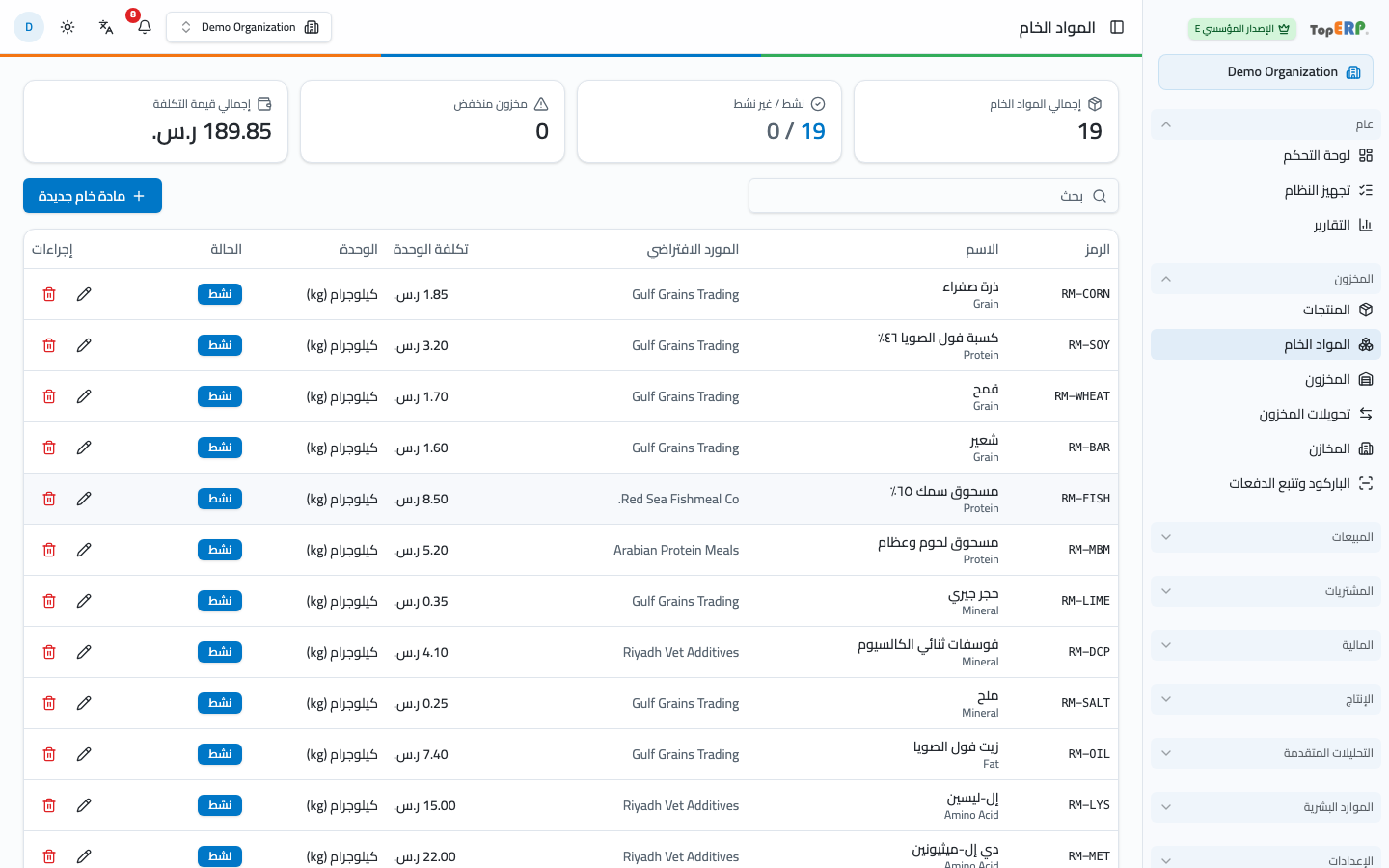Go to تجهيز النظام setup page

click(x=1266, y=190)
